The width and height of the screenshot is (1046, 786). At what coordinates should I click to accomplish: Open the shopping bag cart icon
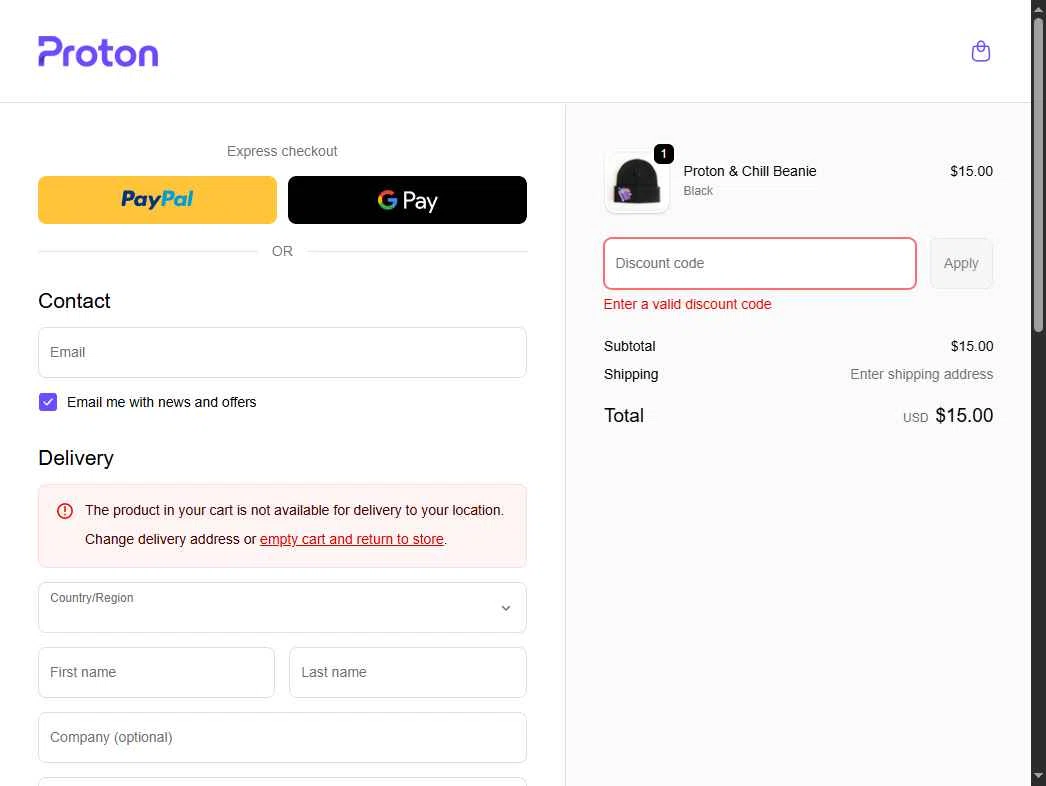[x=980, y=51]
